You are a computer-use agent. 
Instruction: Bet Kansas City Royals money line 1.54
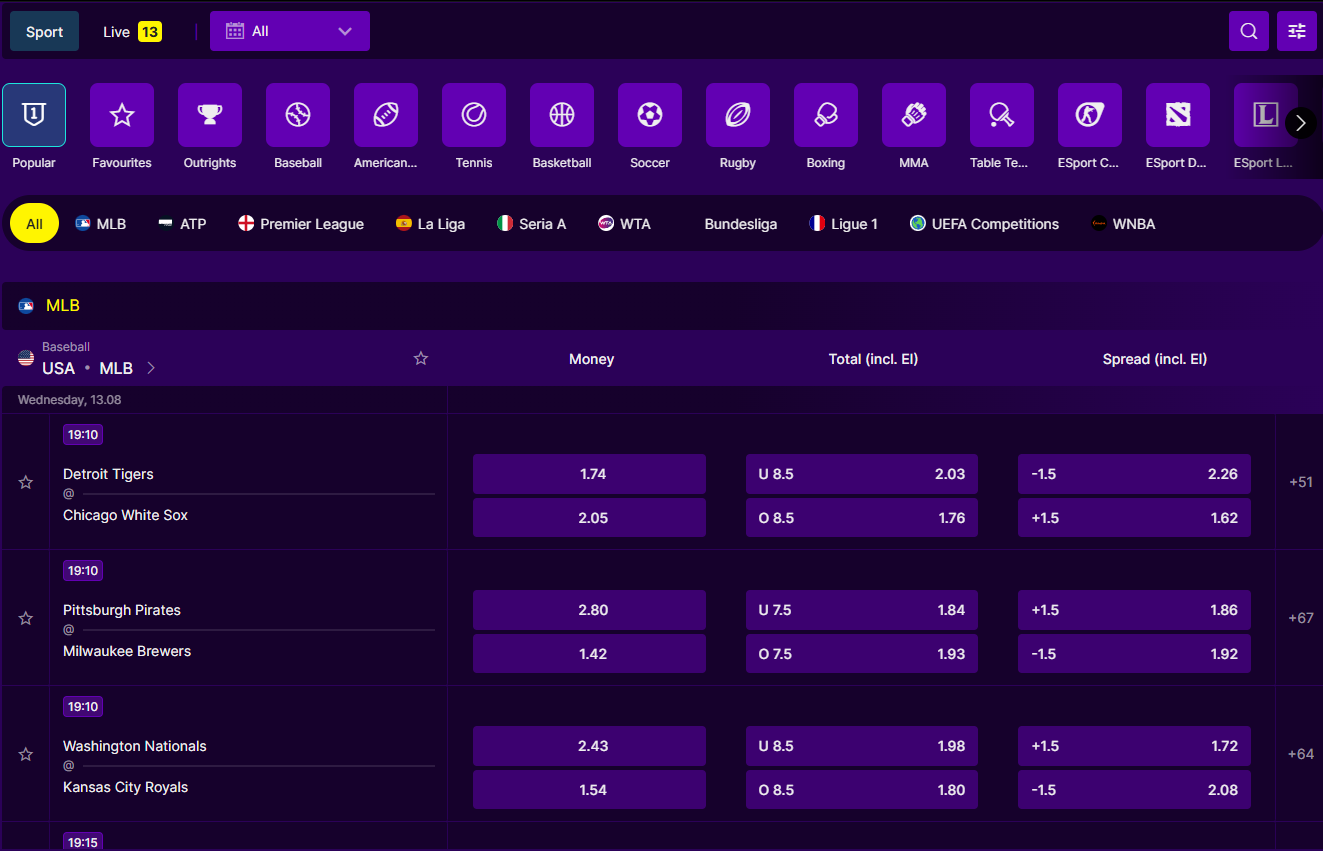pos(589,790)
